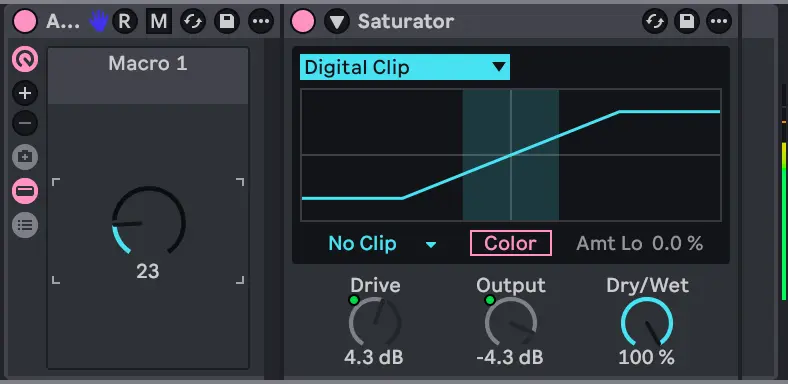Toggle the macro controls view button
This screenshot has height=384, width=788.
[x=25, y=60]
